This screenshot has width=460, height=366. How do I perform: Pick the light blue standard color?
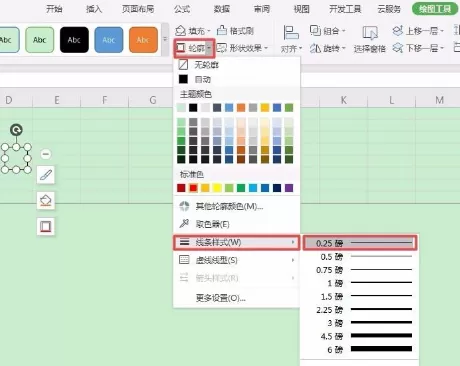(x=253, y=188)
